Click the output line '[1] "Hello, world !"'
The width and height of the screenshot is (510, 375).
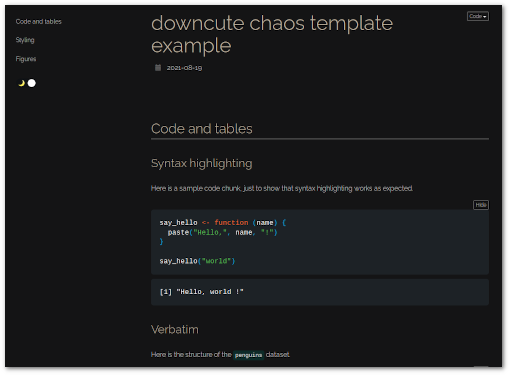[x=202, y=292]
